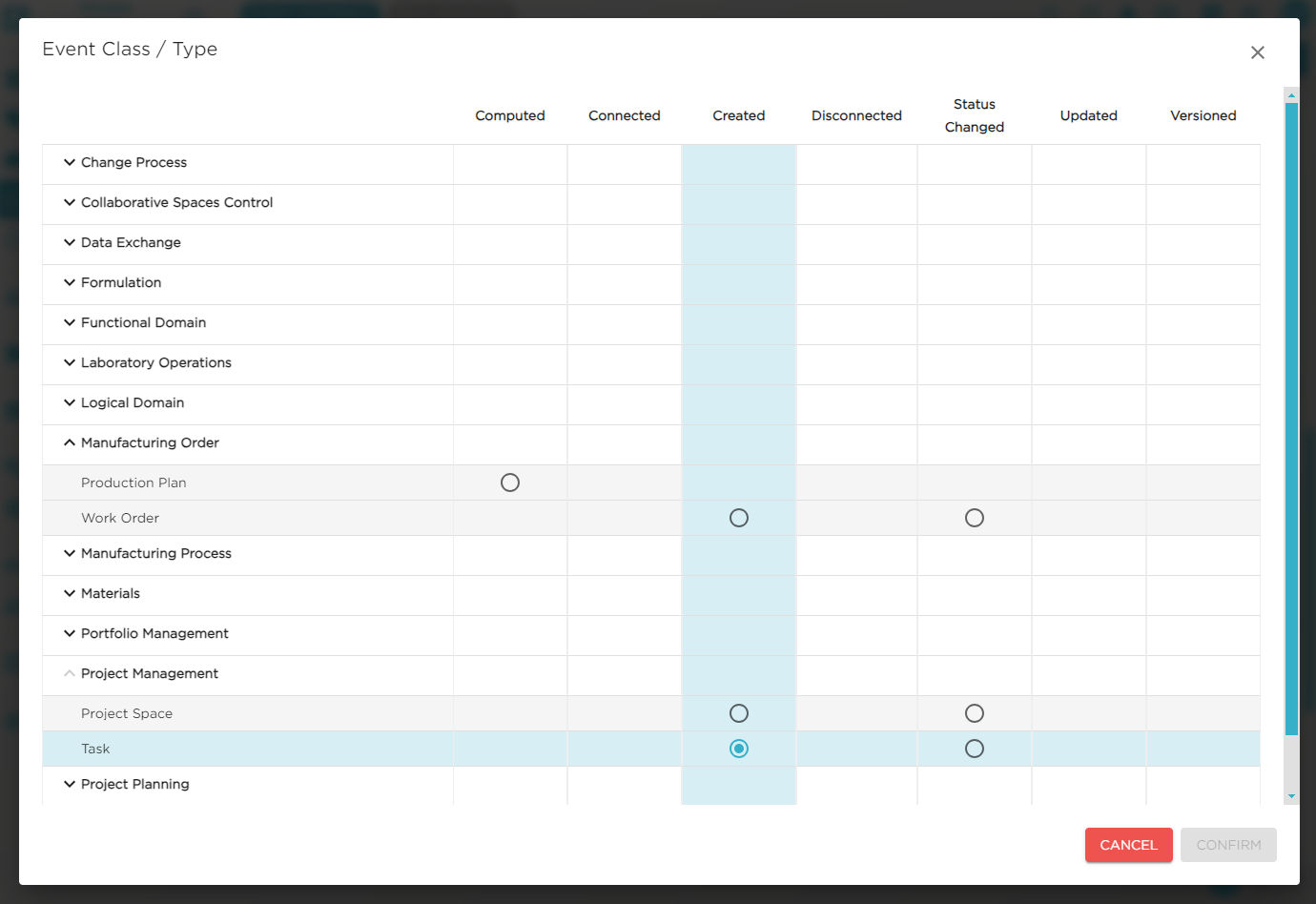
Task: Select Status Changed radio for Task
Action: [974, 749]
